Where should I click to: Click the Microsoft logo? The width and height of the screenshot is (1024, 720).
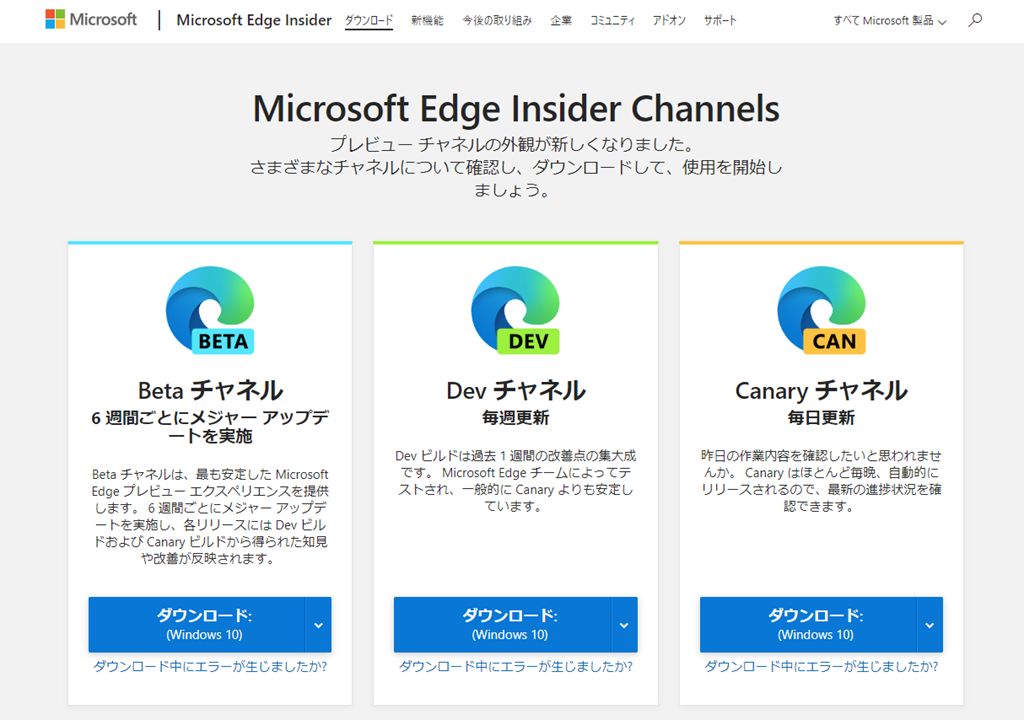[91, 20]
